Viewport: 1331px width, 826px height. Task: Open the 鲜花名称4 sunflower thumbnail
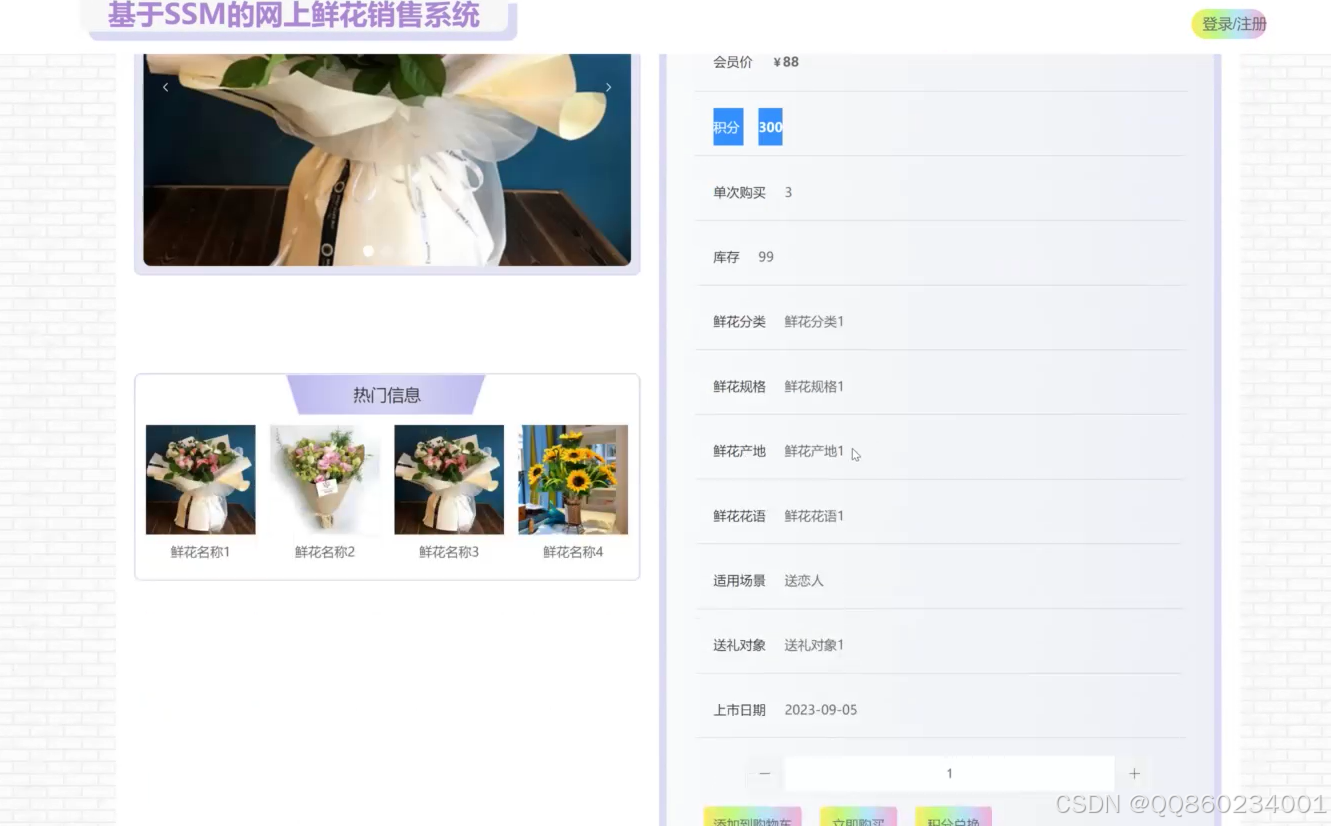pos(572,480)
